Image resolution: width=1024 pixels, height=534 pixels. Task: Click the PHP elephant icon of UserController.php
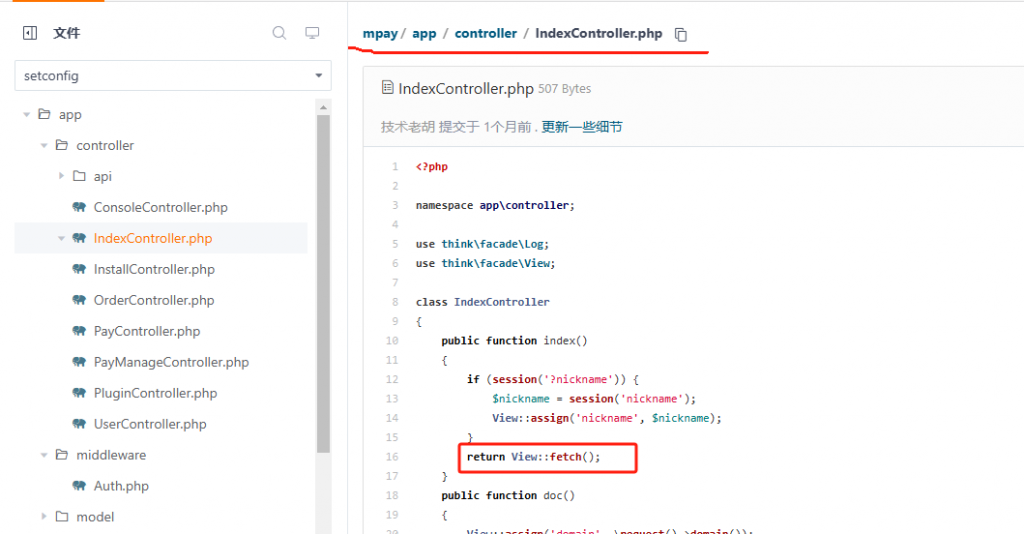[x=79, y=424]
